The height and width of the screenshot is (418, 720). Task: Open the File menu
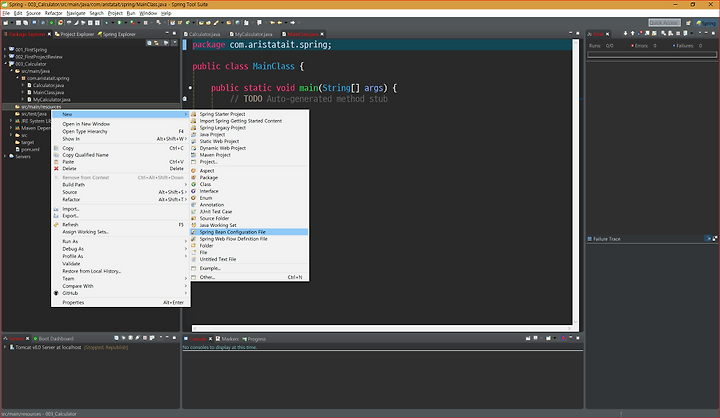pos(6,13)
